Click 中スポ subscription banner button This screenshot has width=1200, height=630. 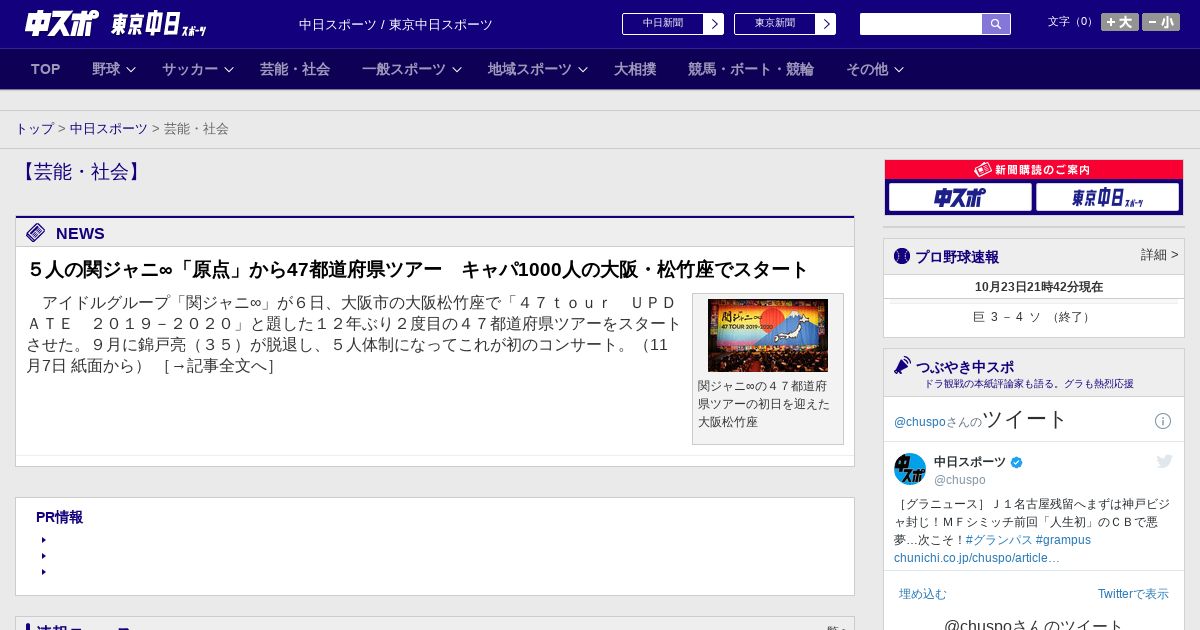point(960,197)
